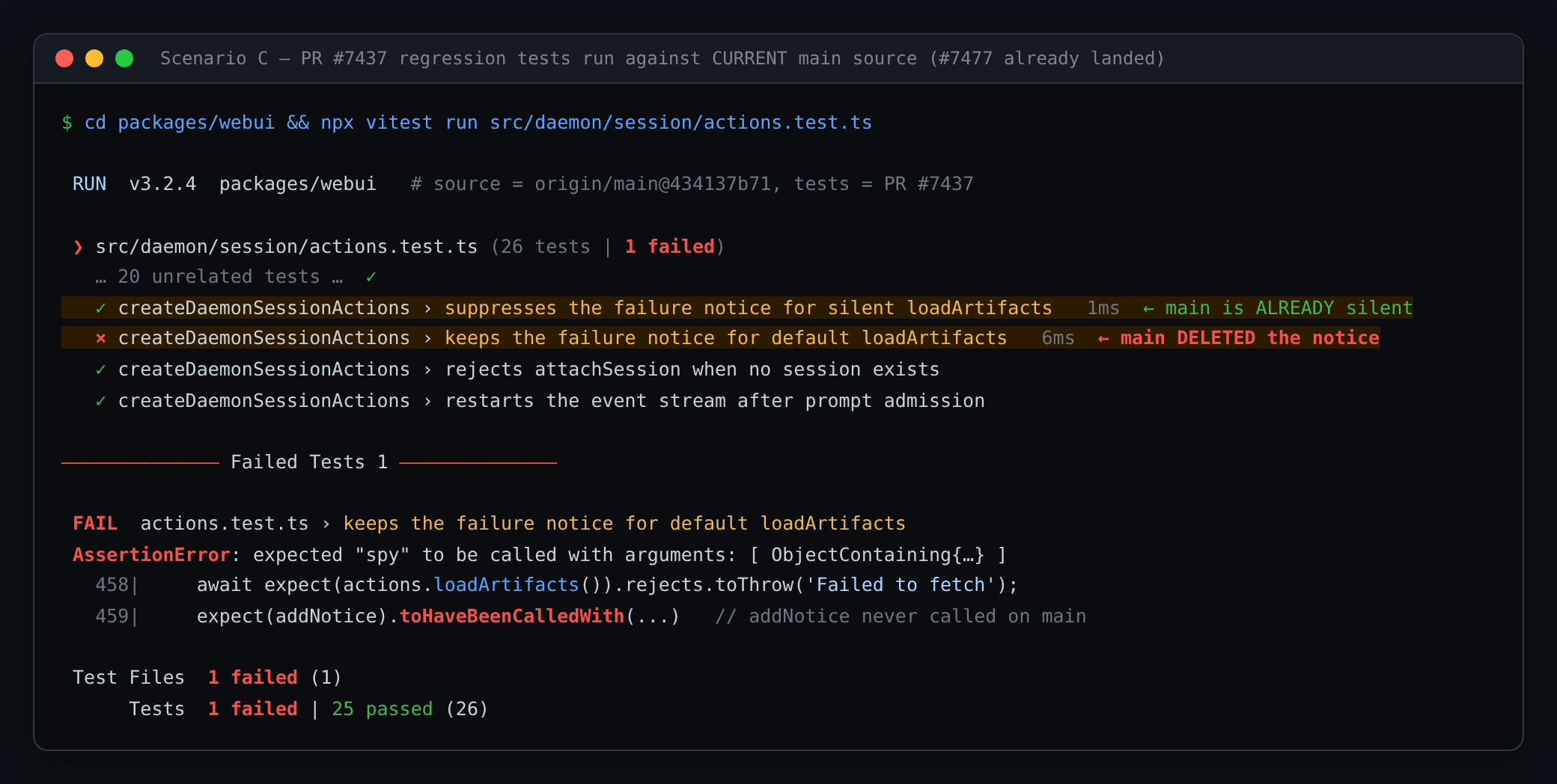Click the comment 'source = origin/main@434137b71'

tap(603, 184)
